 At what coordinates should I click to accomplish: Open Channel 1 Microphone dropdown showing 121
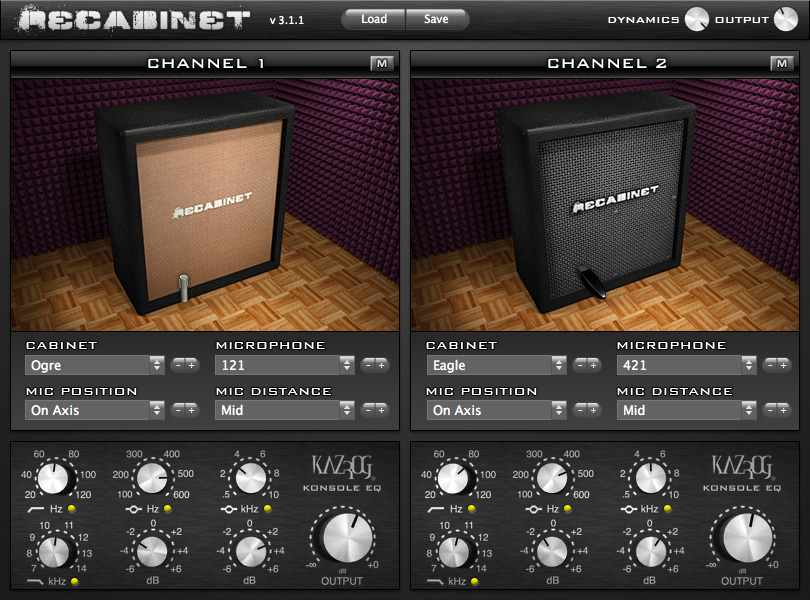click(x=285, y=365)
